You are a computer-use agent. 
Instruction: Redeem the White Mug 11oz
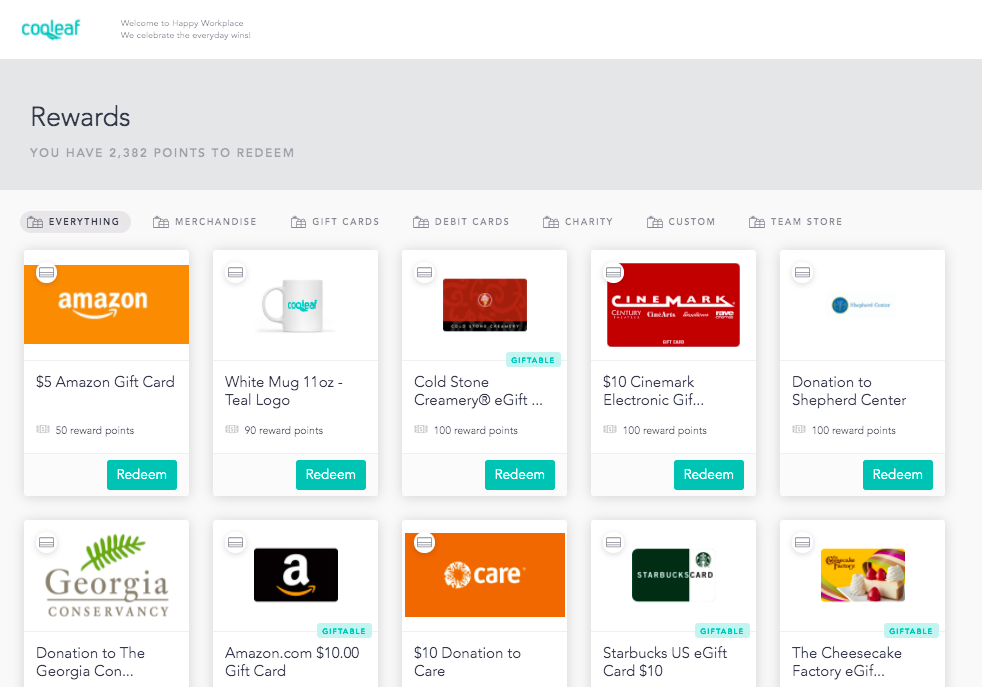point(331,475)
